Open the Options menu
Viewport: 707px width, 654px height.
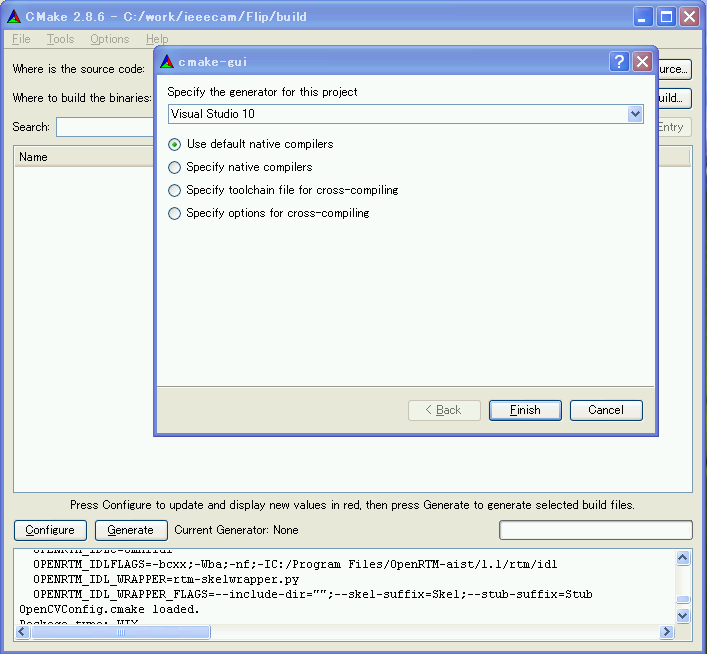110,39
